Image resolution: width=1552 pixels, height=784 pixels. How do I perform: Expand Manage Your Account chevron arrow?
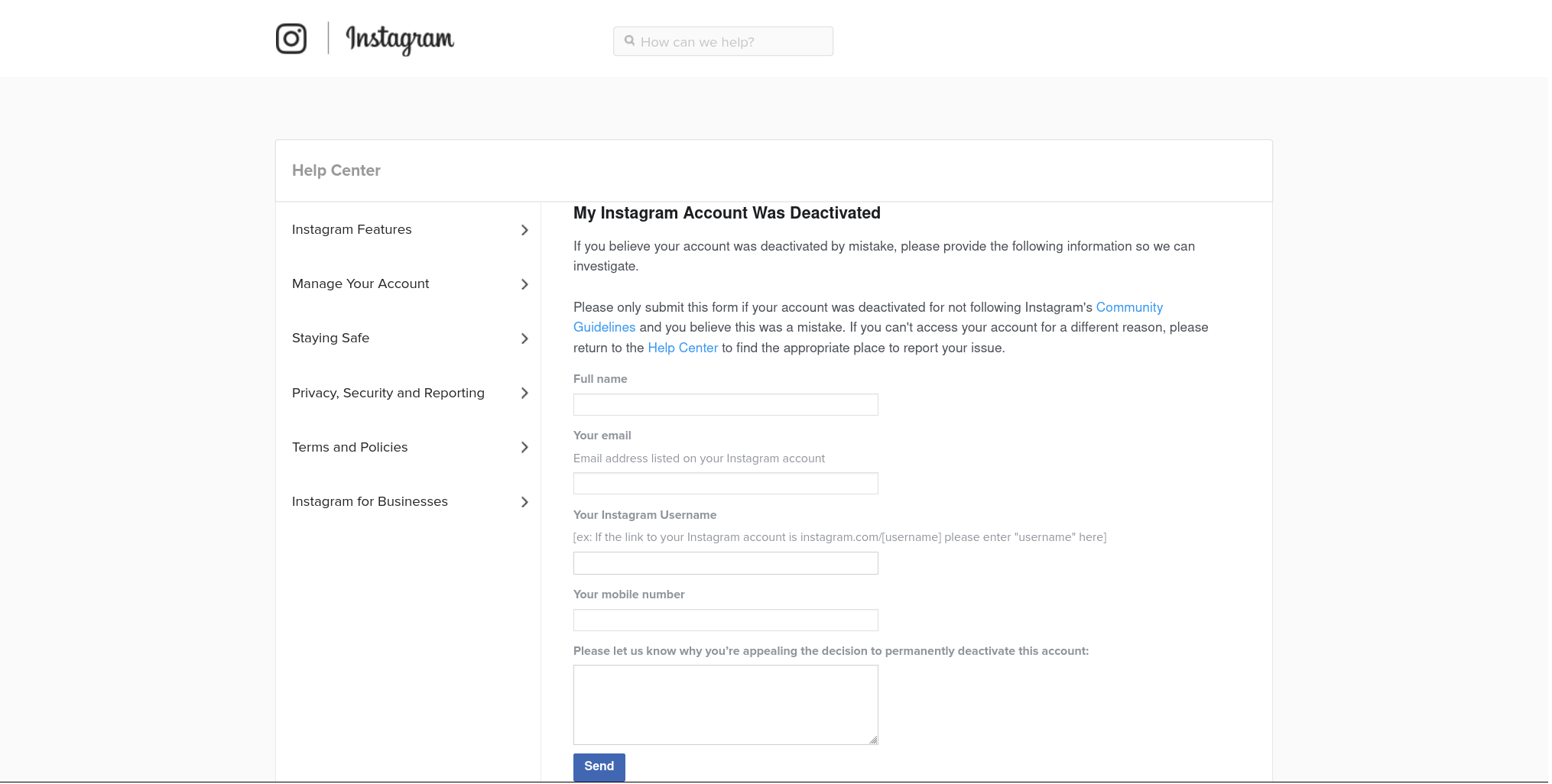524,284
